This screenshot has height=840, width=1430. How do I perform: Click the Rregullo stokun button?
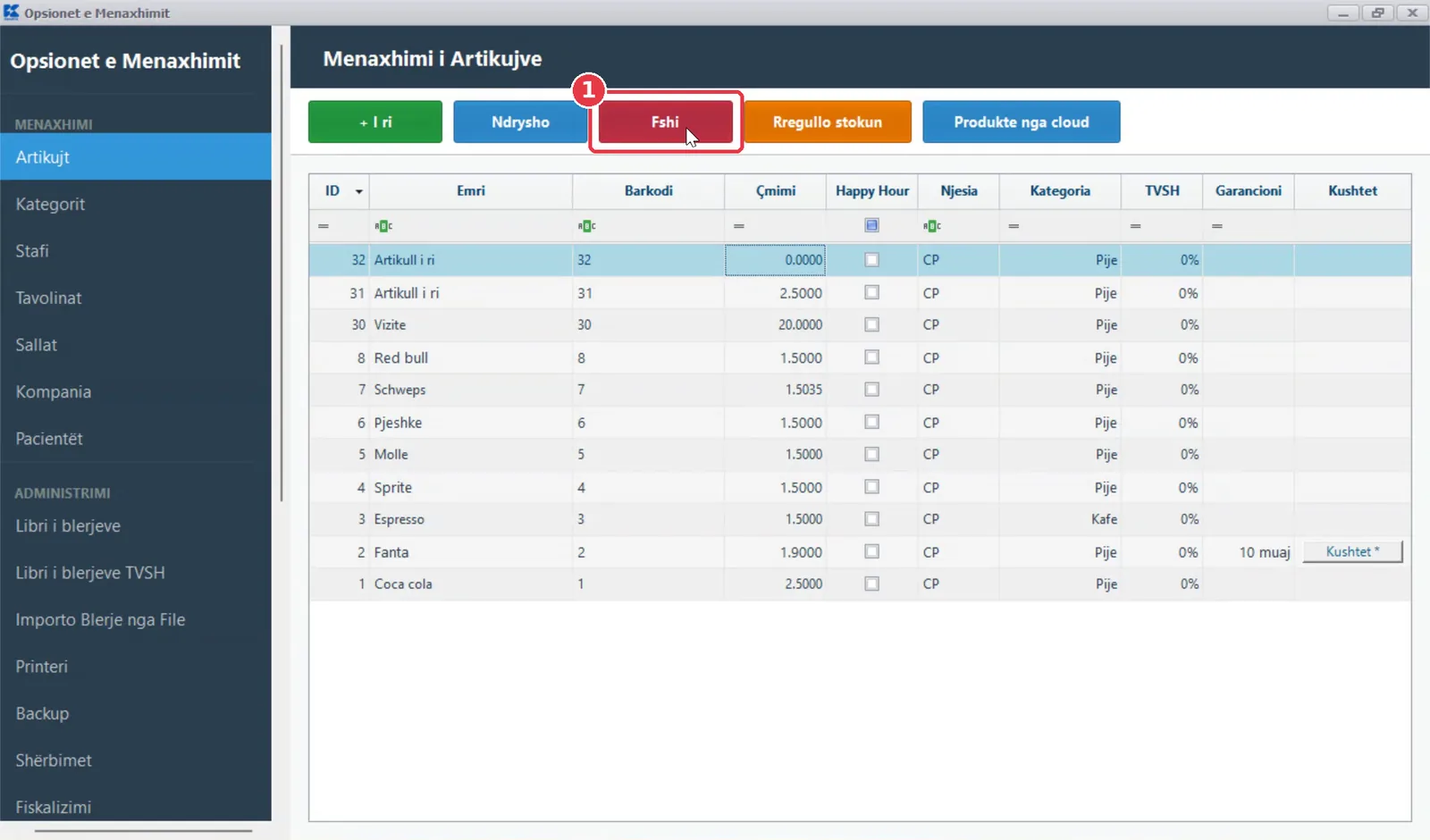click(x=828, y=122)
